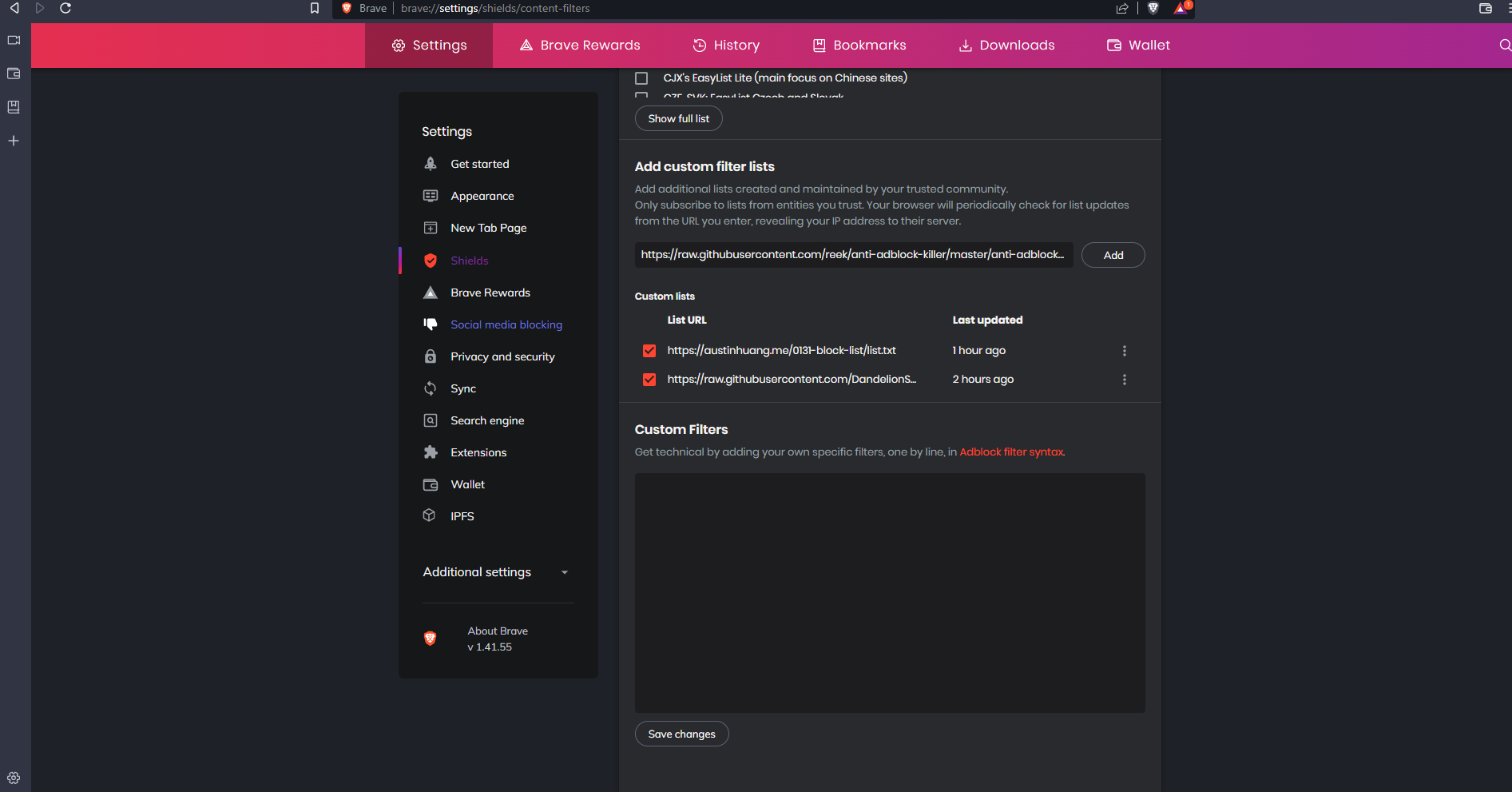The image size is (1512, 792).
Task: Open the Shields settings section
Action: pos(470,261)
